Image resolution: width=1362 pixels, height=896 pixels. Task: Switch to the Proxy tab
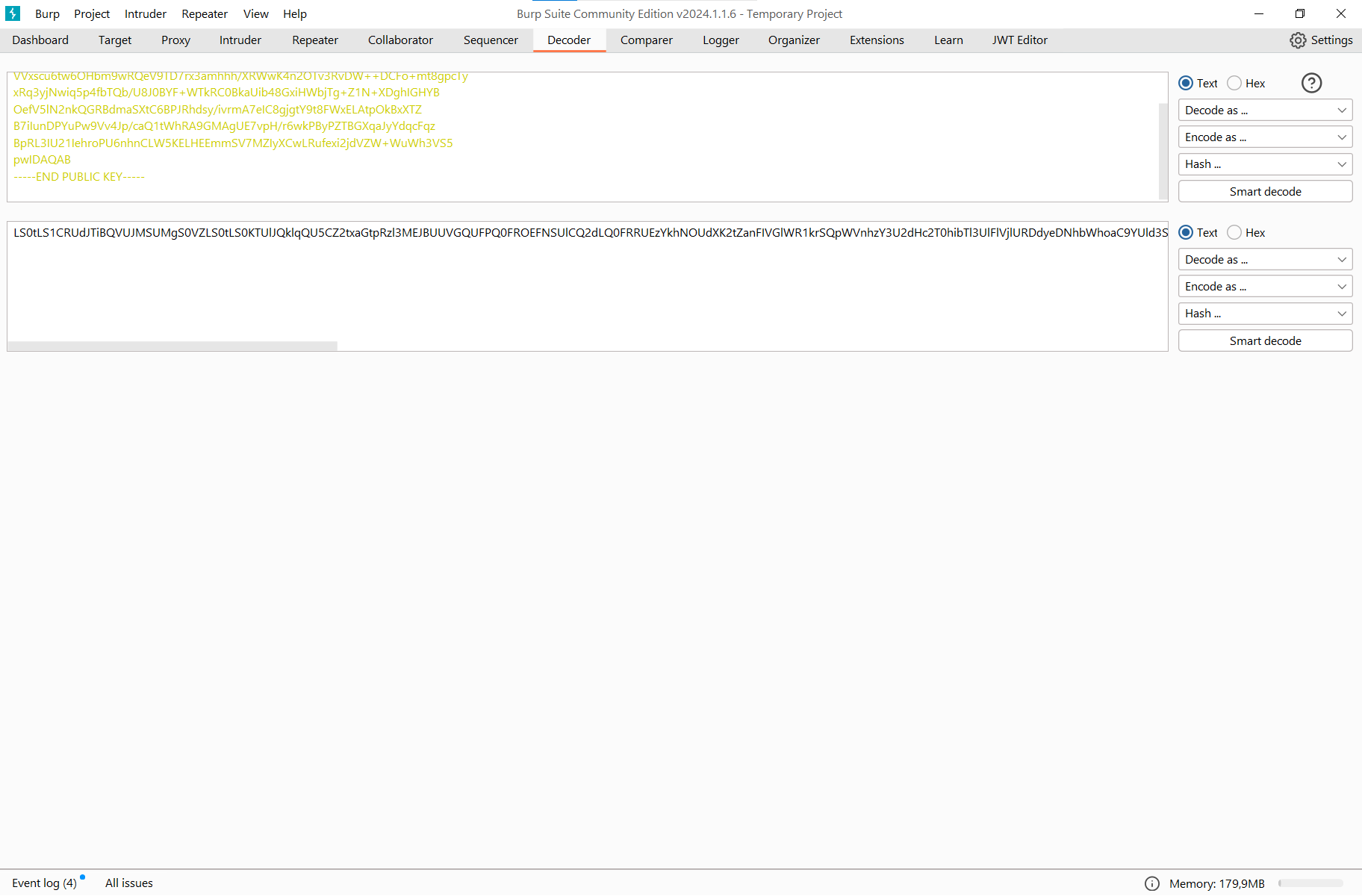click(175, 40)
